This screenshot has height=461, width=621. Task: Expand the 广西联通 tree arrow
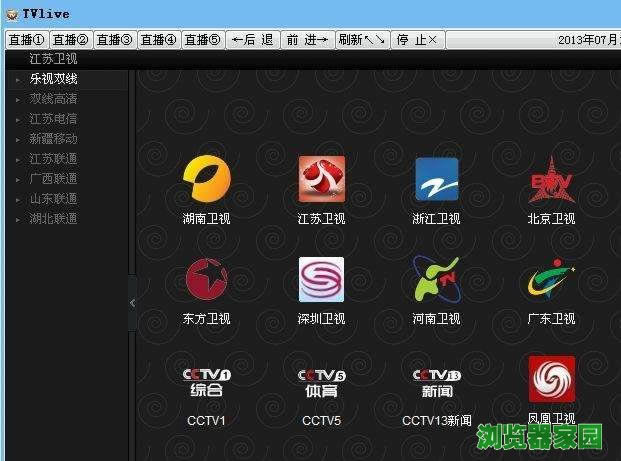pyautogui.click(x=18, y=180)
